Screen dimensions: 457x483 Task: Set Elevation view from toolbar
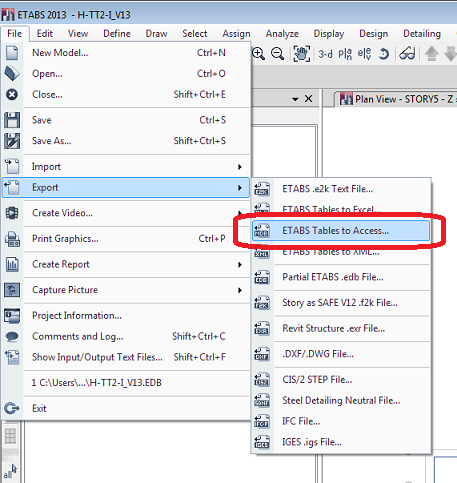(364, 54)
